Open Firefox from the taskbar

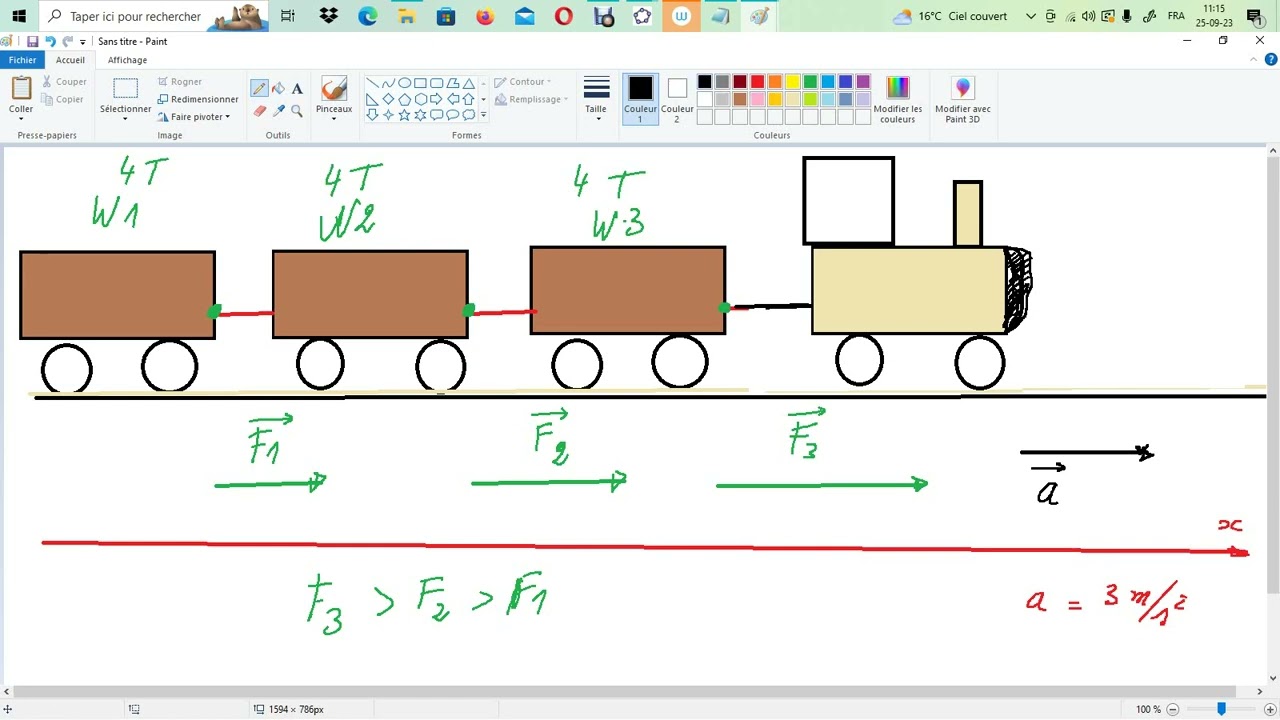click(485, 16)
